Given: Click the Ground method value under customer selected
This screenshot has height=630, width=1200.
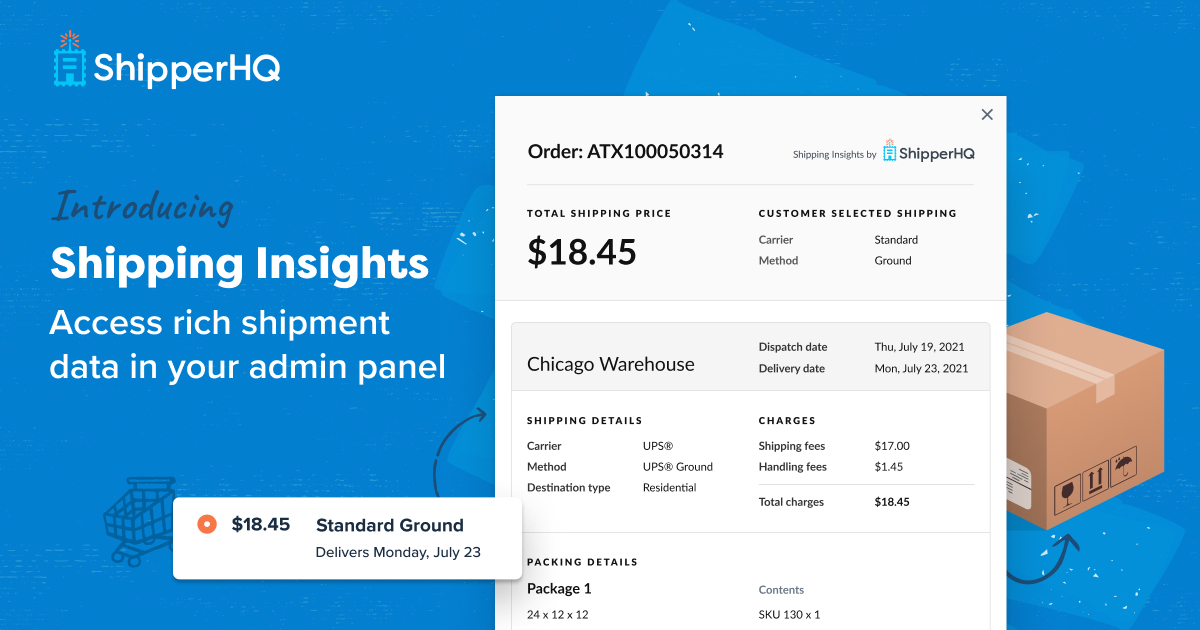Looking at the screenshot, I should pyautogui.click(x=893, y=260).
